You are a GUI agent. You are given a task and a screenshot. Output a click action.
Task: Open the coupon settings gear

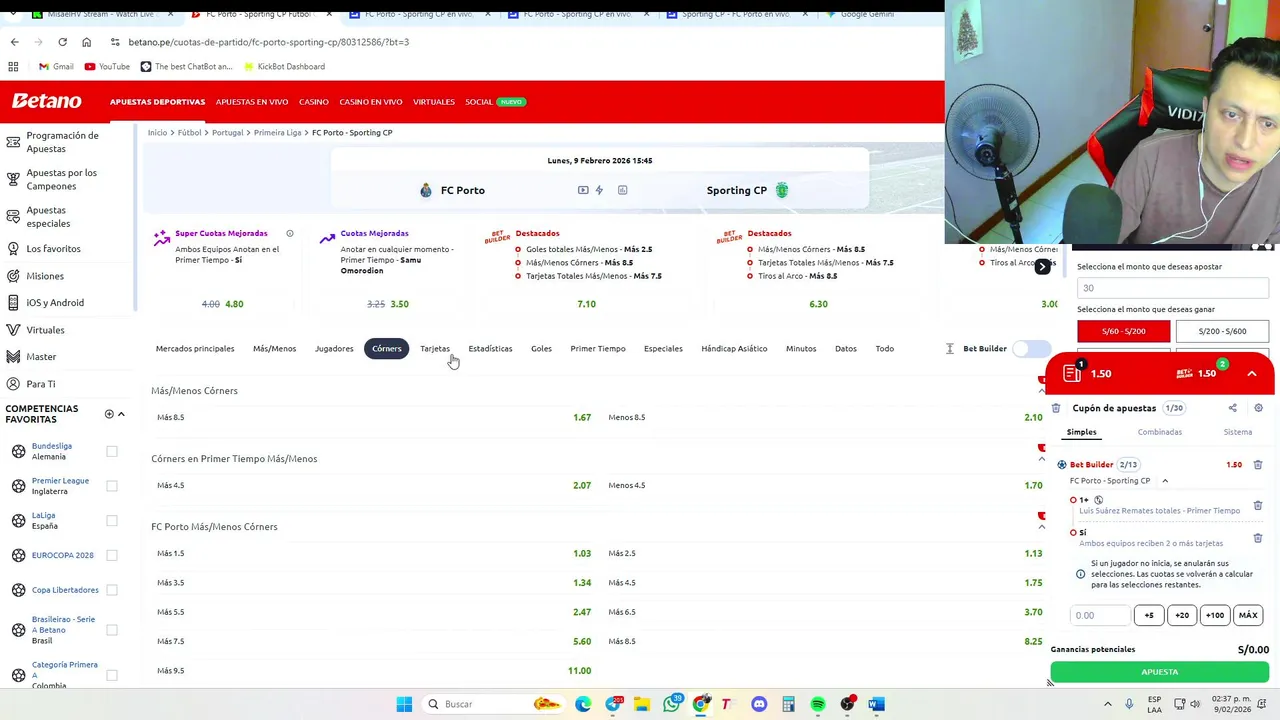point(1258,408)
